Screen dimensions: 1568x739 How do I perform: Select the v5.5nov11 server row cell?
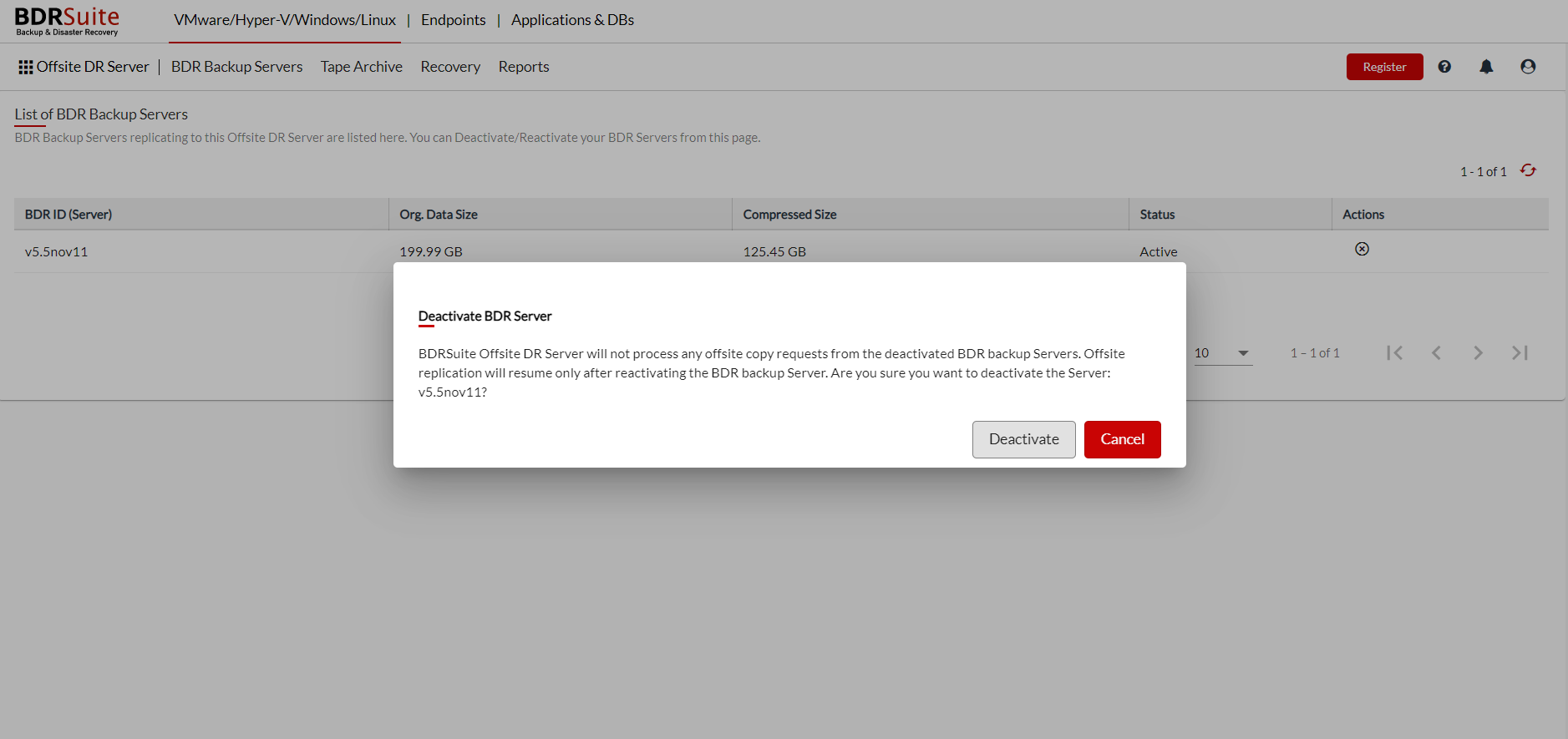(56, 251)
